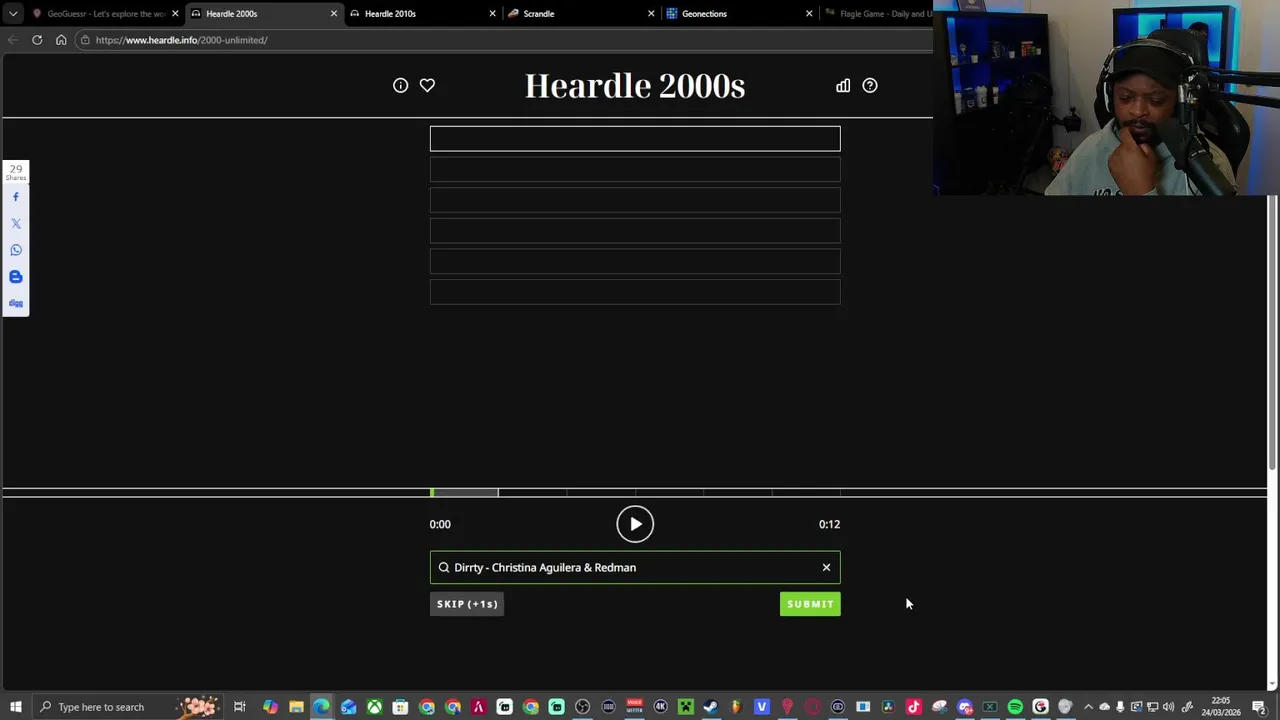Share via WhatsApp from side share bar
Image resolution: width=1280 pixels, height=720 pixels.
click(x=16, y=250)
